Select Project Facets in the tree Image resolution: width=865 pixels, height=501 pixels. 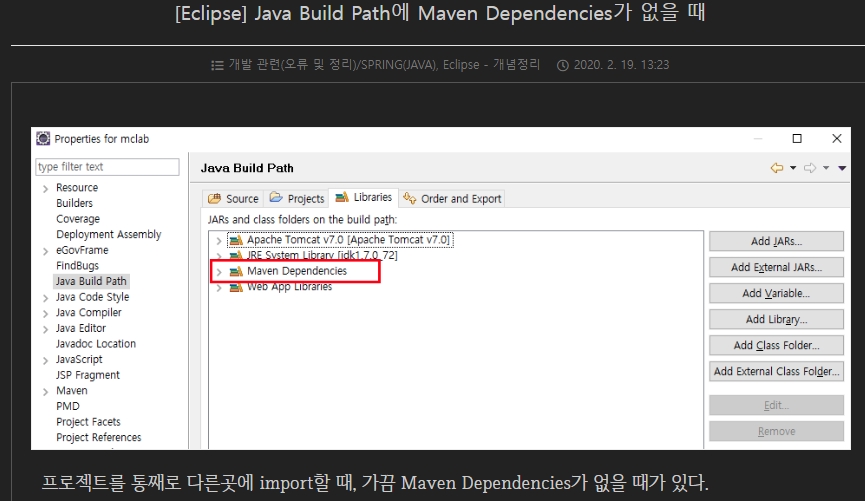coord(88,422)
